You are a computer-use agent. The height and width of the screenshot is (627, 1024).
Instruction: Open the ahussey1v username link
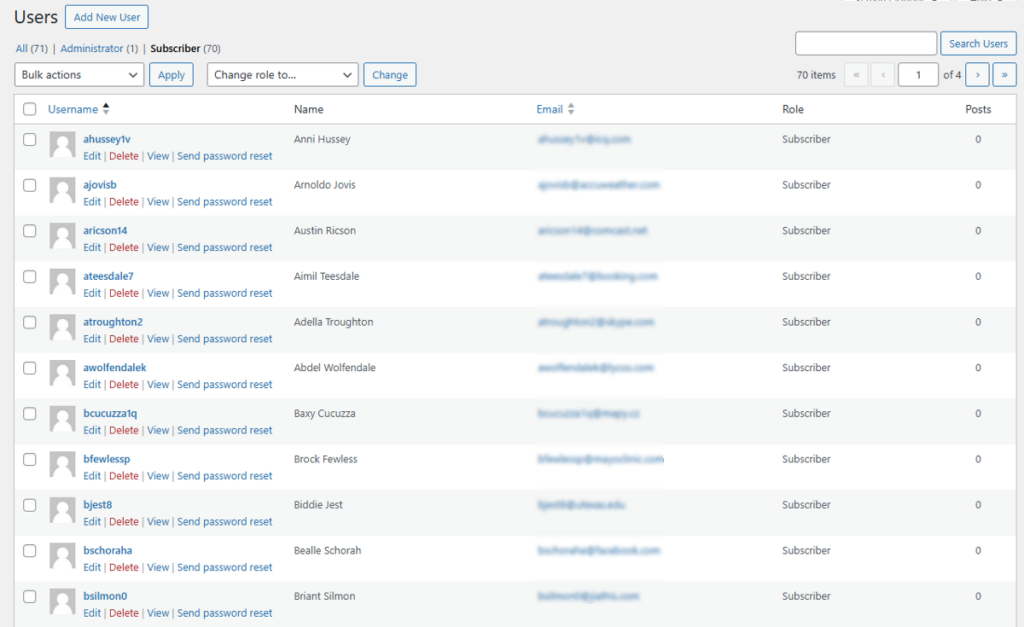coord(106,139)
